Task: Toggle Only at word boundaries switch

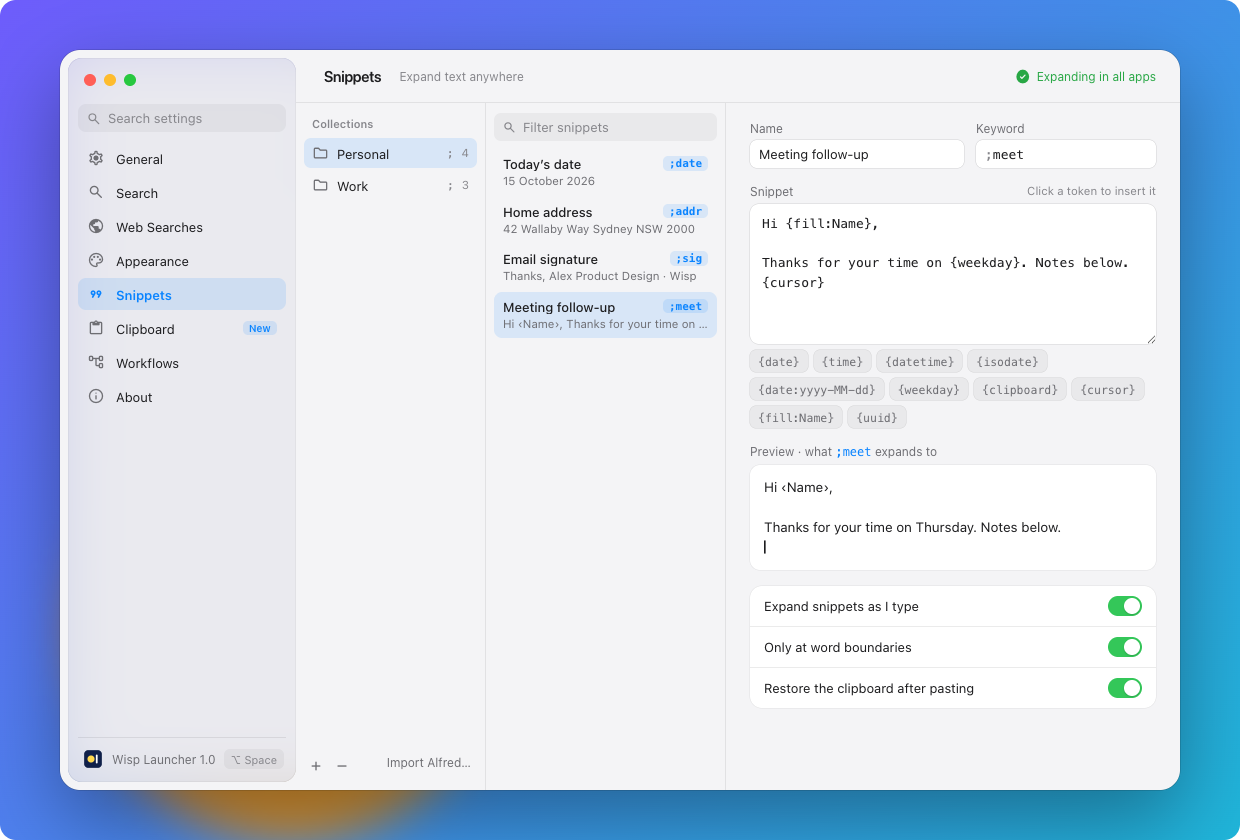Action: pos(1124,647)
